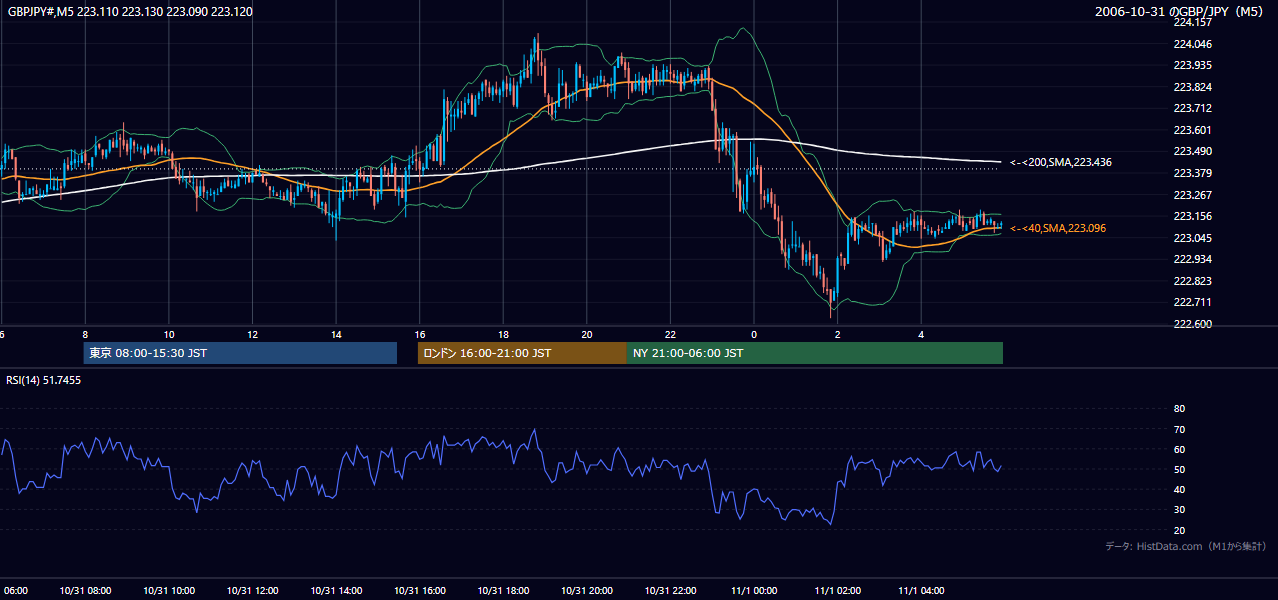
Task: Click price axis value 224.157
Action: (x=1192, y=22)
